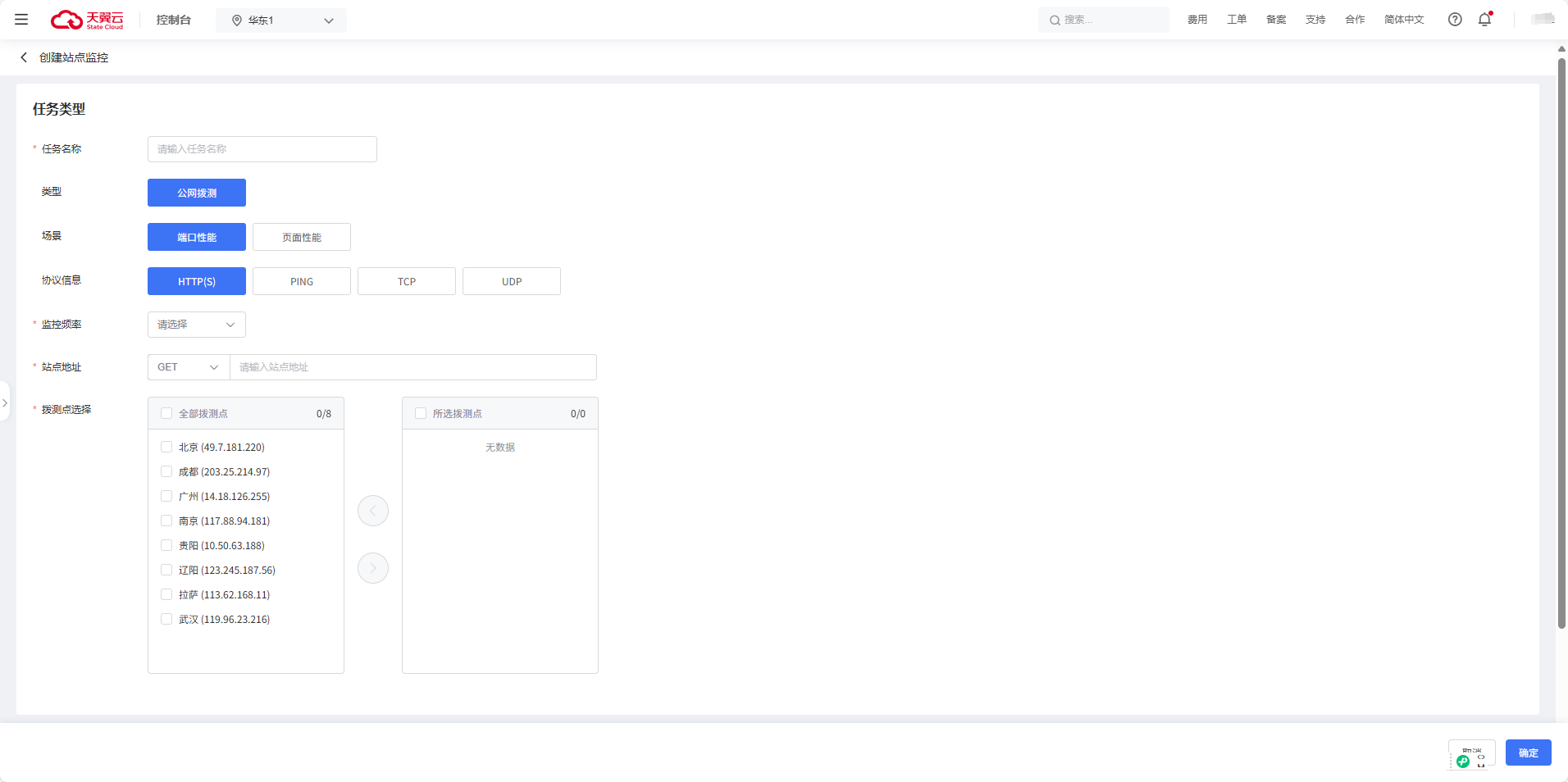
Task: Open the blurred user account avatar
Action: coord(1543,20)
